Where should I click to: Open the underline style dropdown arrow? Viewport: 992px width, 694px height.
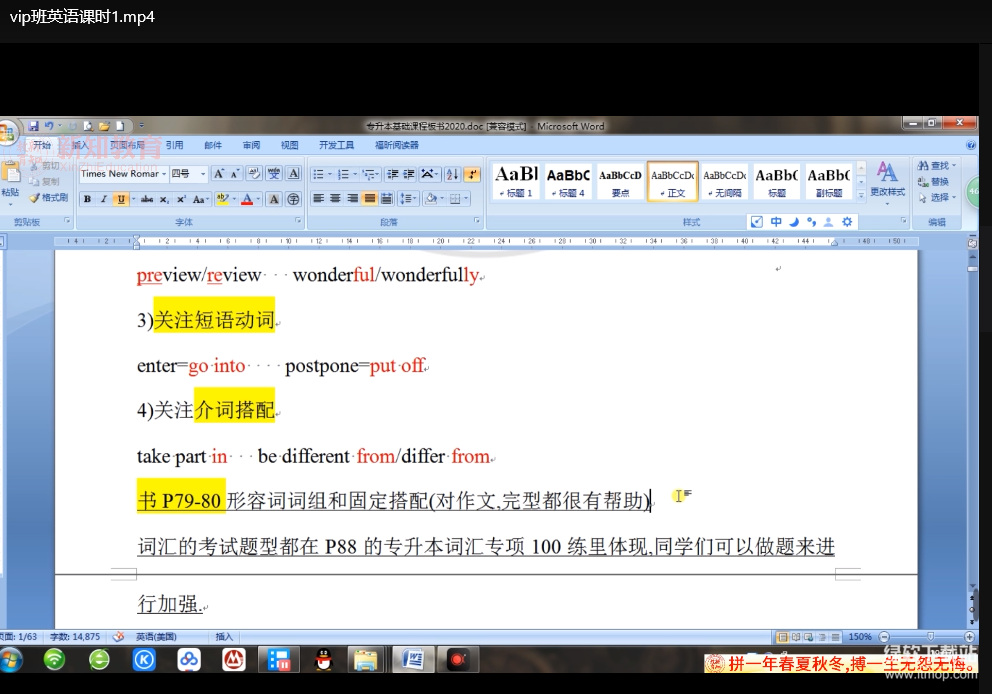tap(133, 199)
